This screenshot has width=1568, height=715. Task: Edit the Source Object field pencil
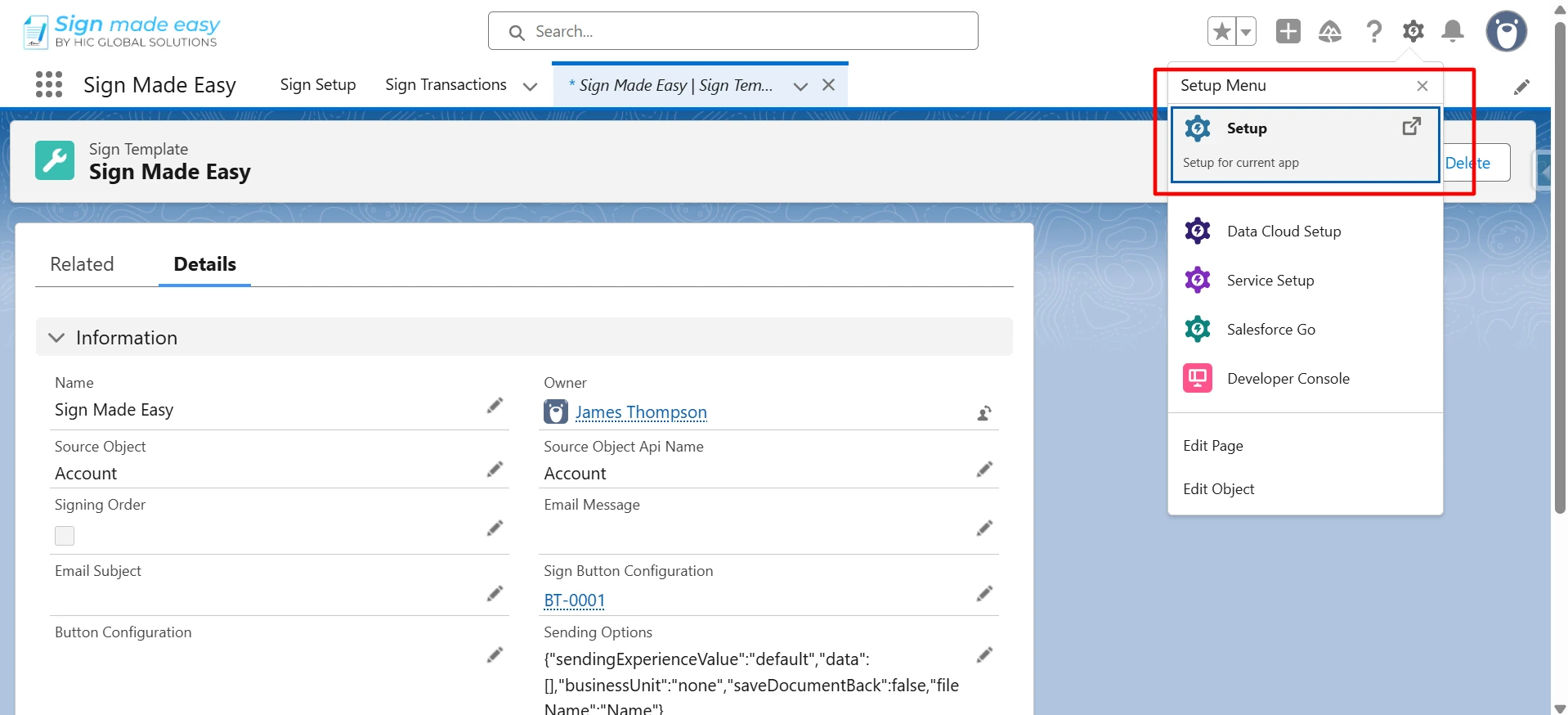(495, 470)
